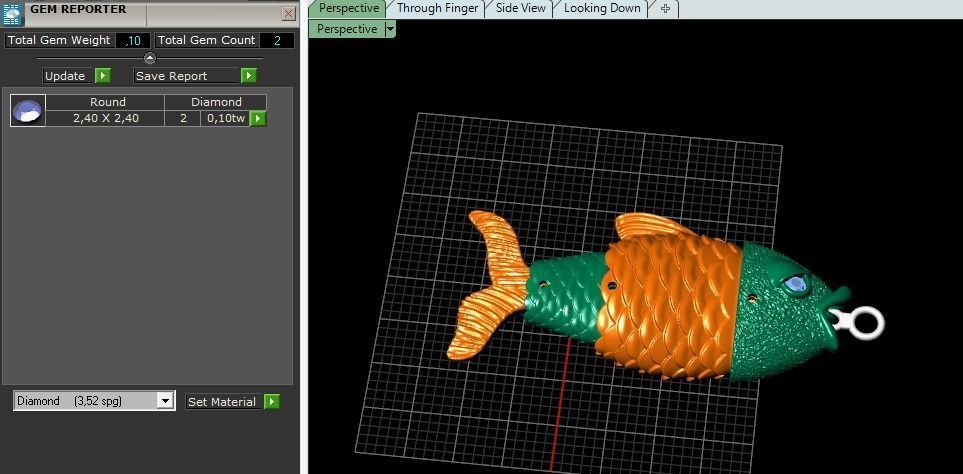The width and height of the screenshot is (963, 474).
Task: Select the white jump ring on the fish
Action: point(867,322)
